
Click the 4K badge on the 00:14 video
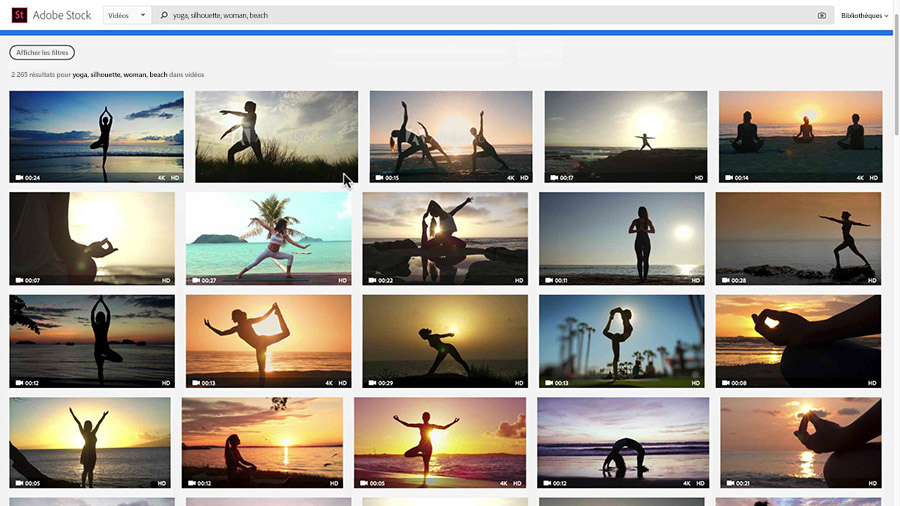tap(860, 178)
